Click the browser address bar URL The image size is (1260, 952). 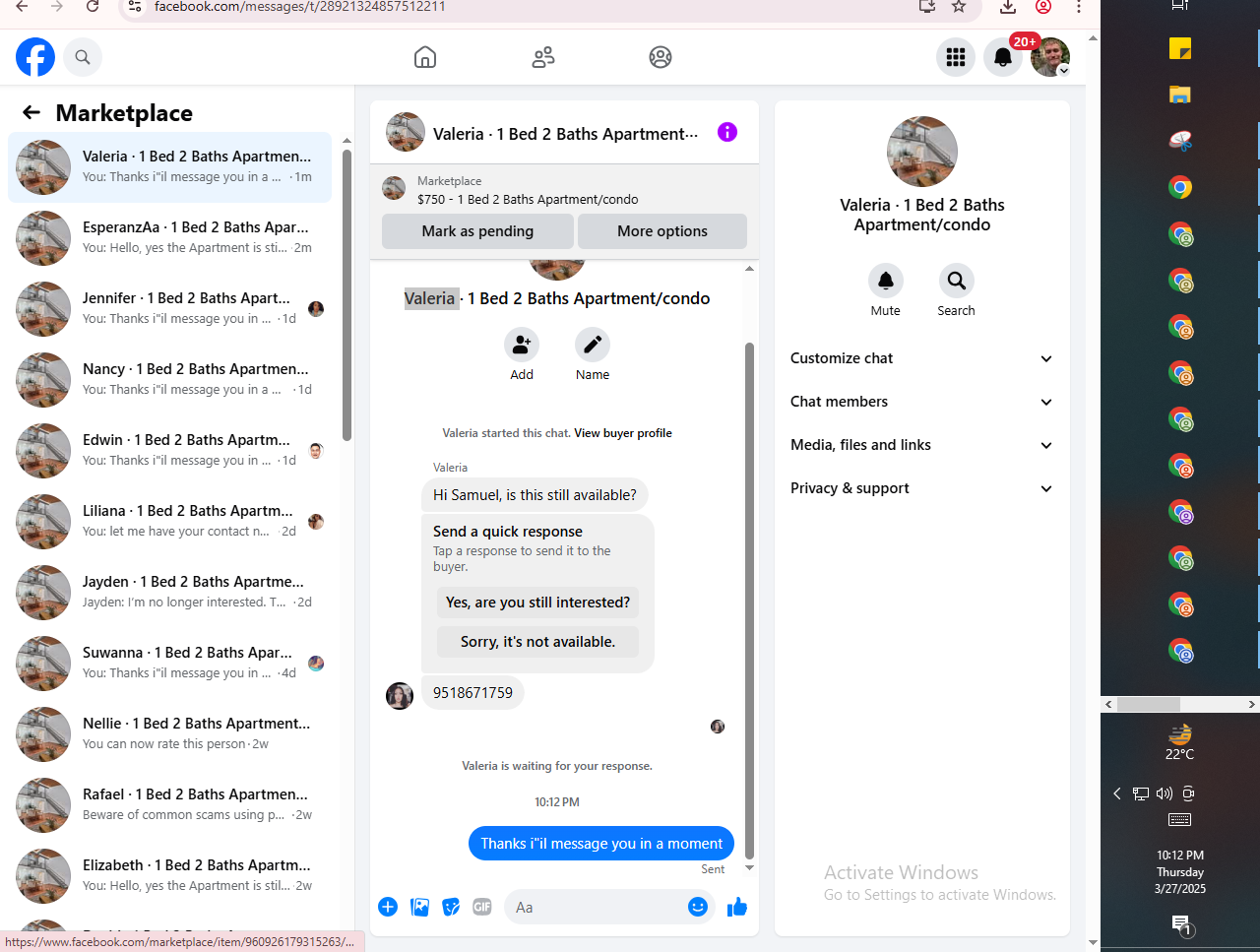(300, 7)
